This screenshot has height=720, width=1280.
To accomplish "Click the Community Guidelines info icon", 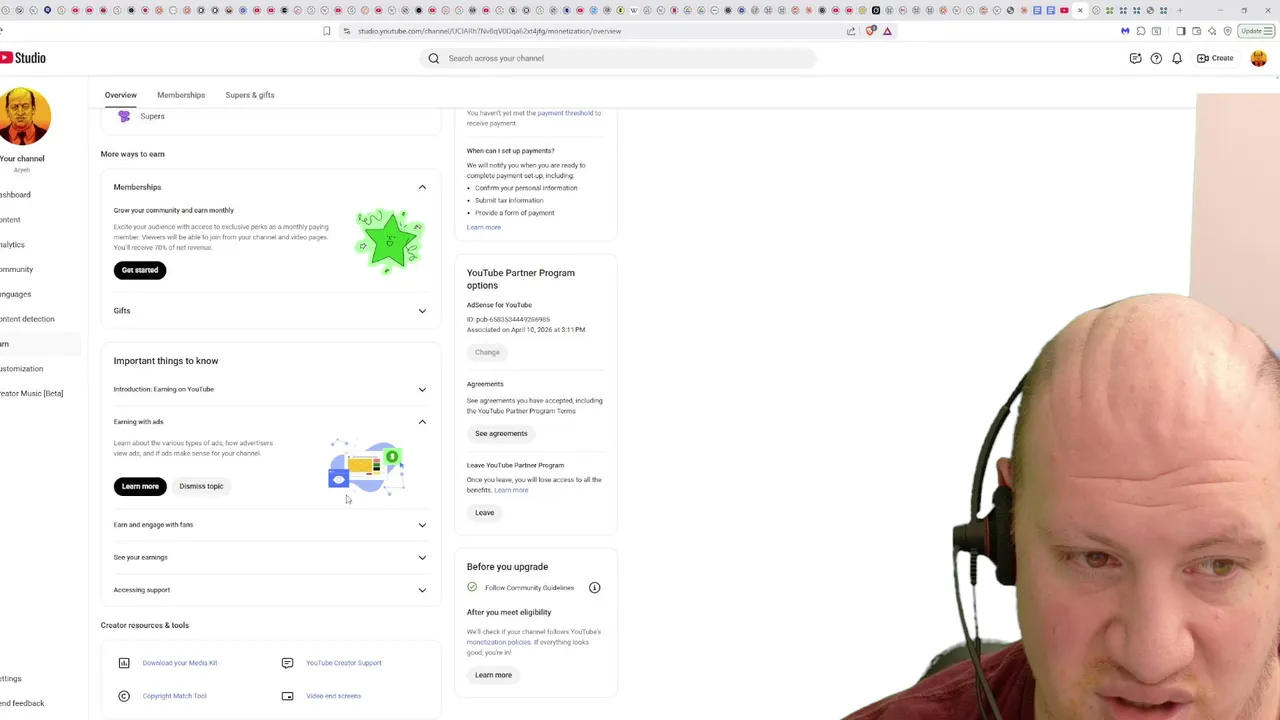I will tap(594, 588).
